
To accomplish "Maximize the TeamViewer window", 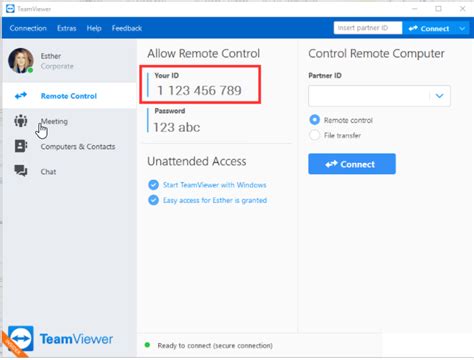I will pos(439,9).
